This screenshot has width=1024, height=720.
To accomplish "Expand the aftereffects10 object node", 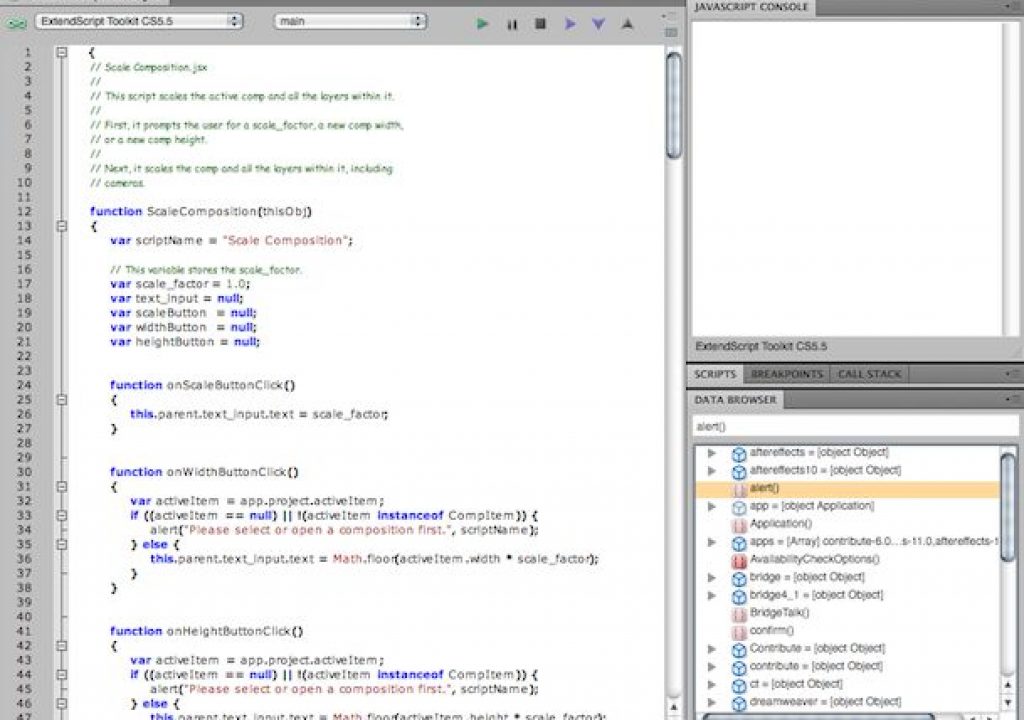I will pos(712,470).
